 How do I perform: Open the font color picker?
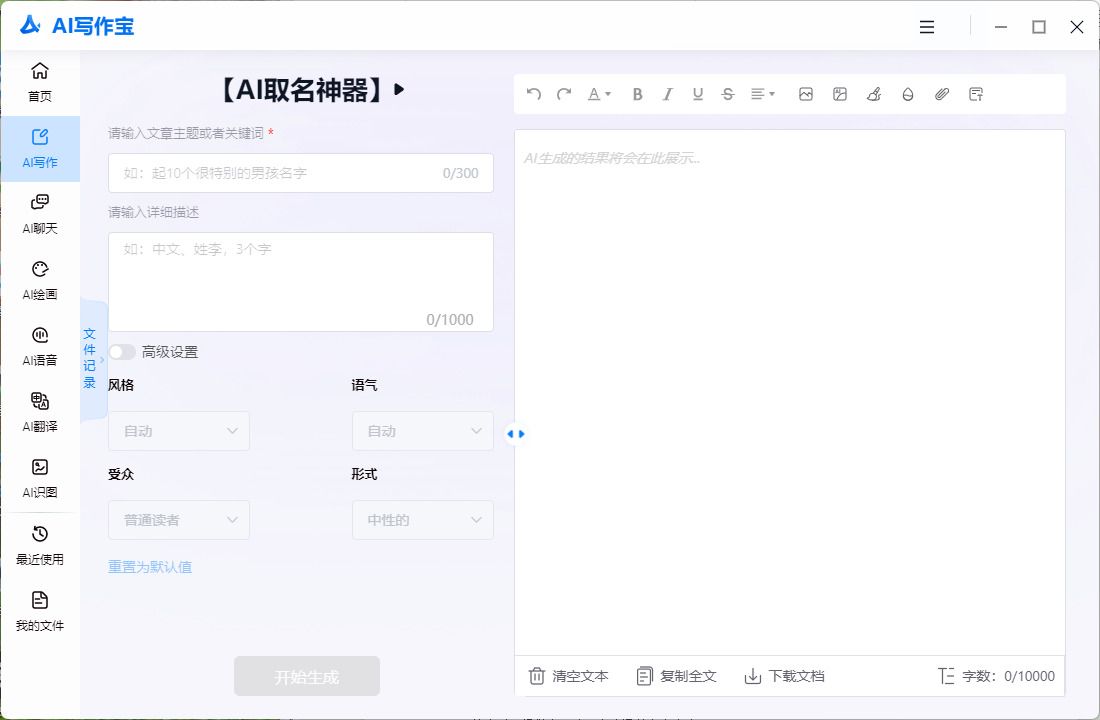coord(599,94)
